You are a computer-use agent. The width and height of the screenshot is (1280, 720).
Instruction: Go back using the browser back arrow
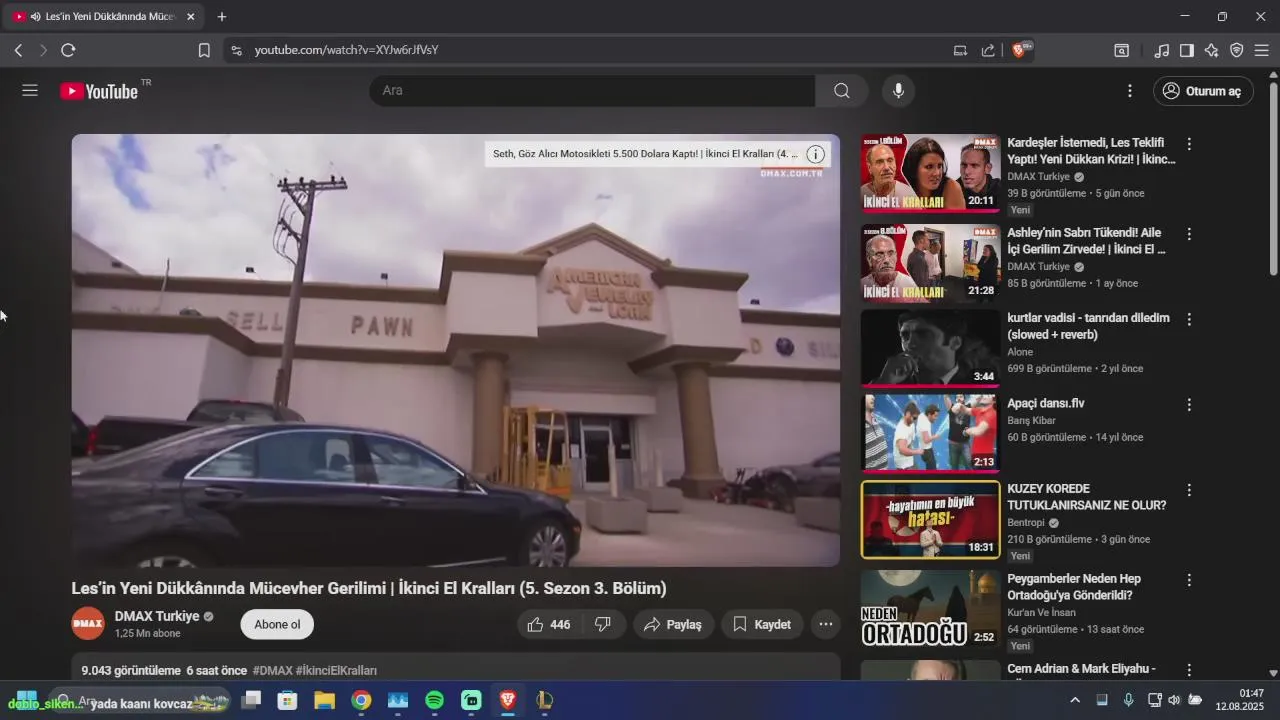(x=18, y=50)
